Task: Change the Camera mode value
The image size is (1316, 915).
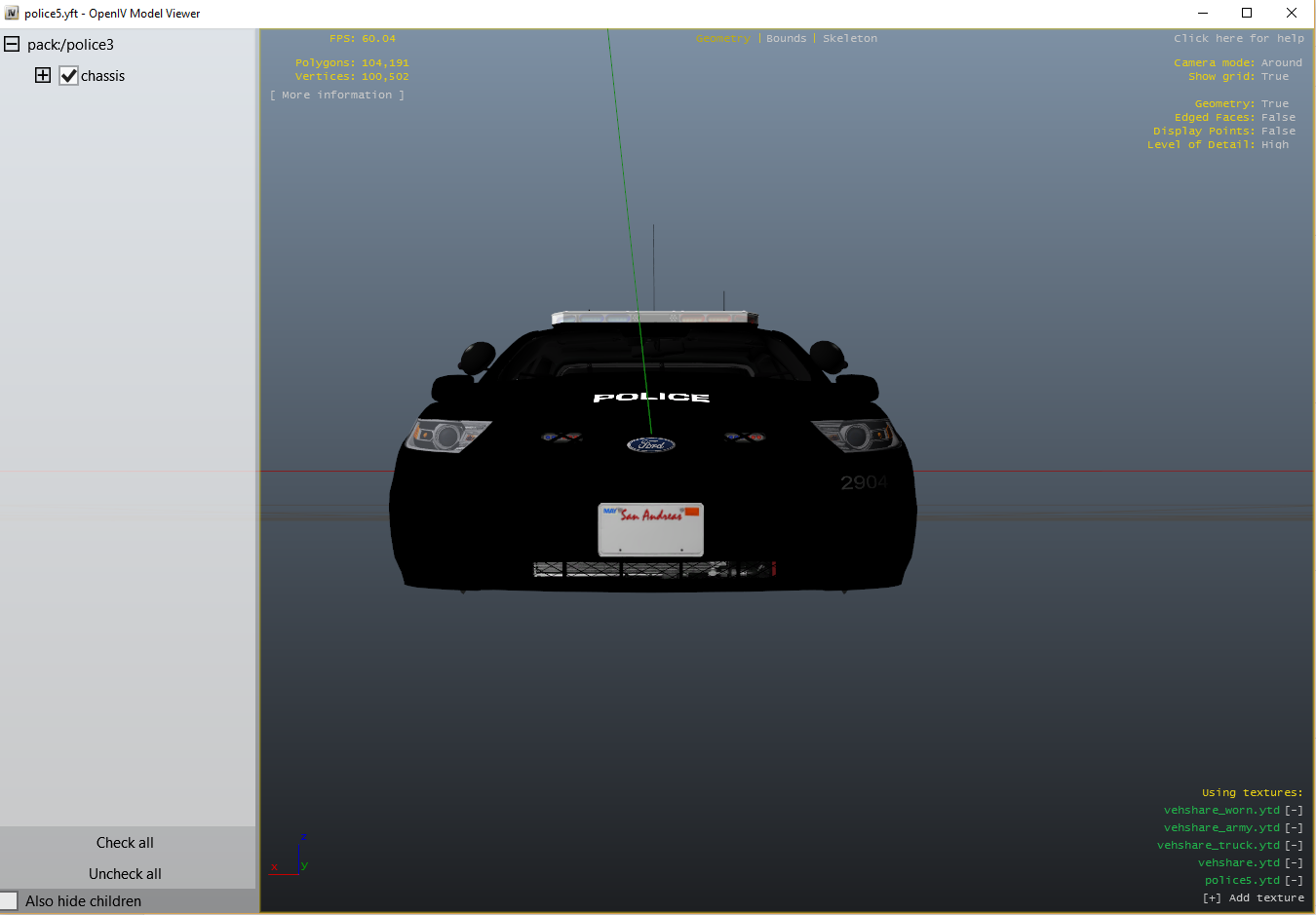Action: click(x=1281, y=63)
